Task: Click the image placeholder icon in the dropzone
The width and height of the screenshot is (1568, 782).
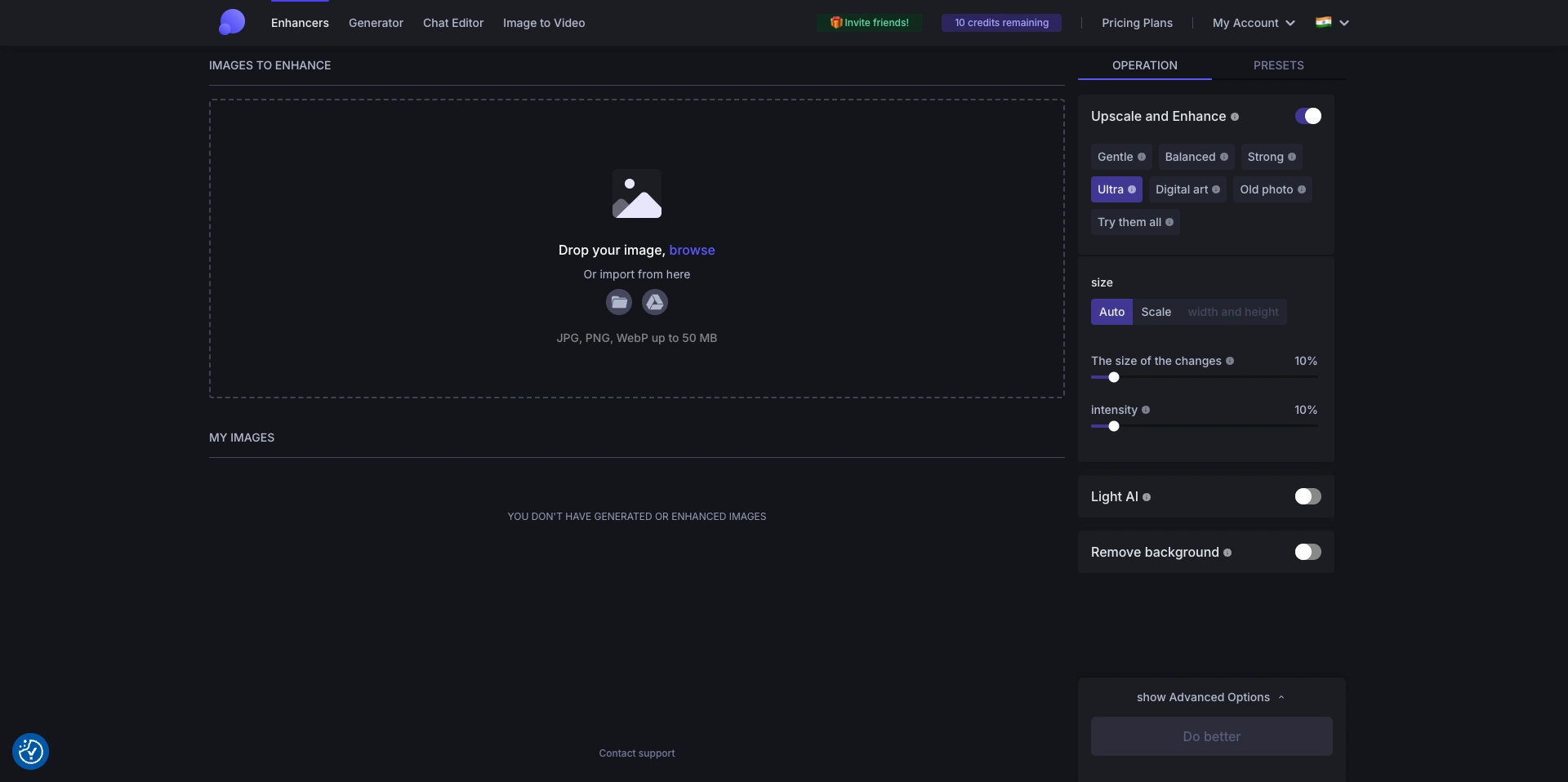Action: (x=637, y=194)
